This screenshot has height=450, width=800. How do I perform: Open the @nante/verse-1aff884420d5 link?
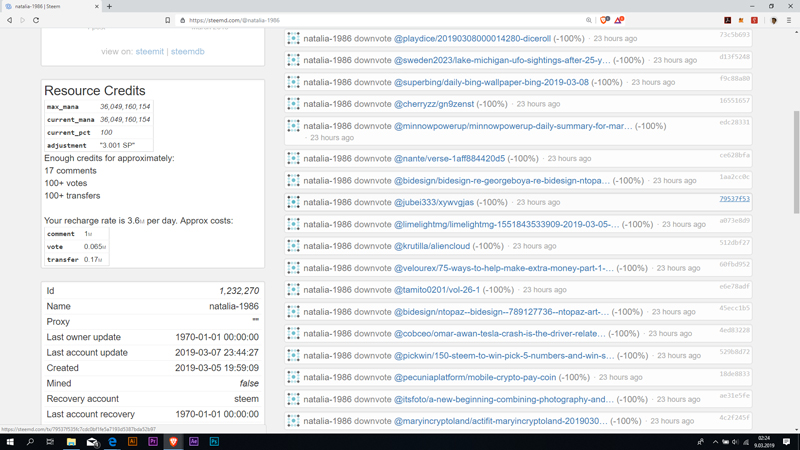[449, 159]
